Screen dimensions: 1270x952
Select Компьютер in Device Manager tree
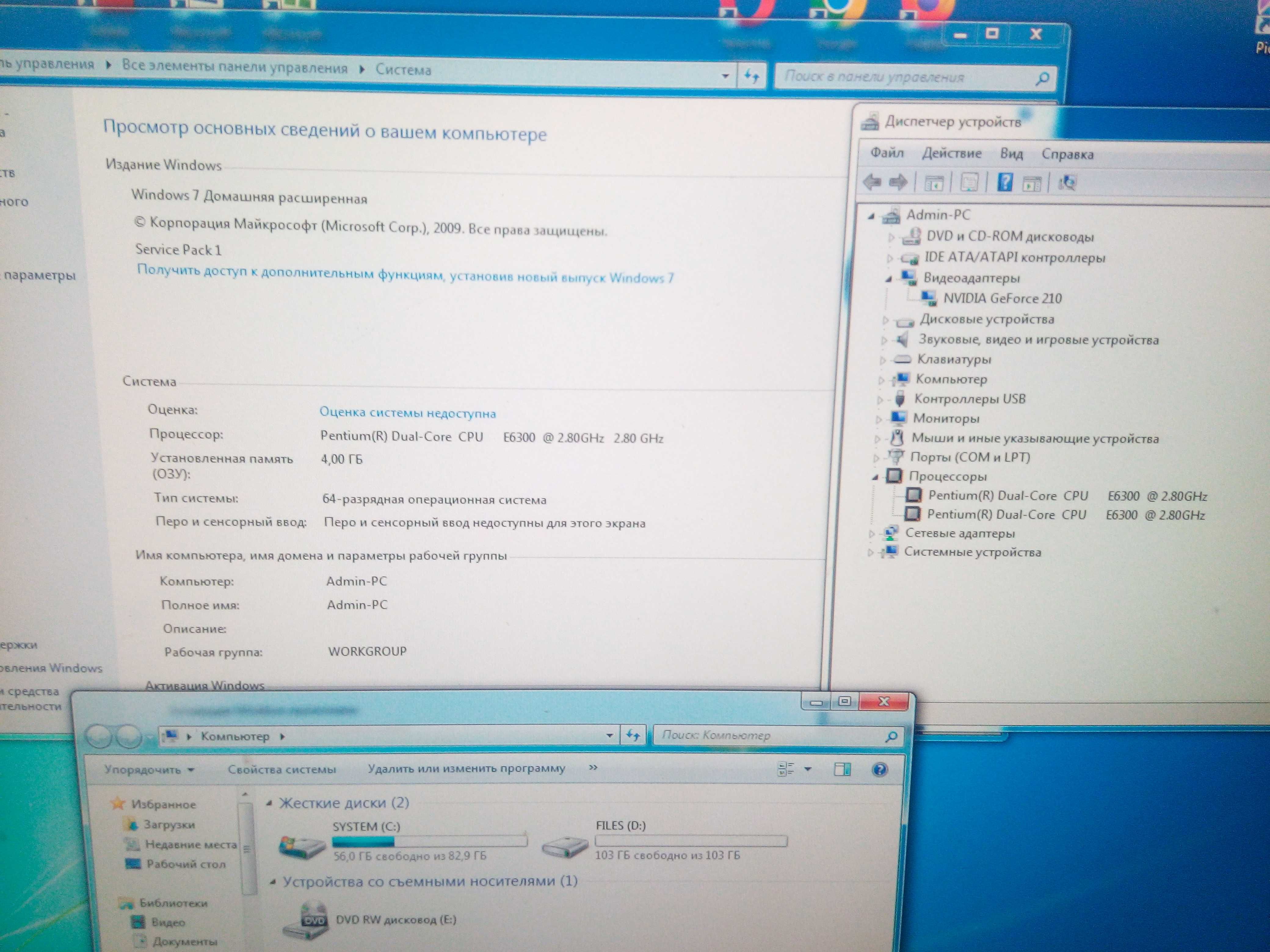pos(951,379)
